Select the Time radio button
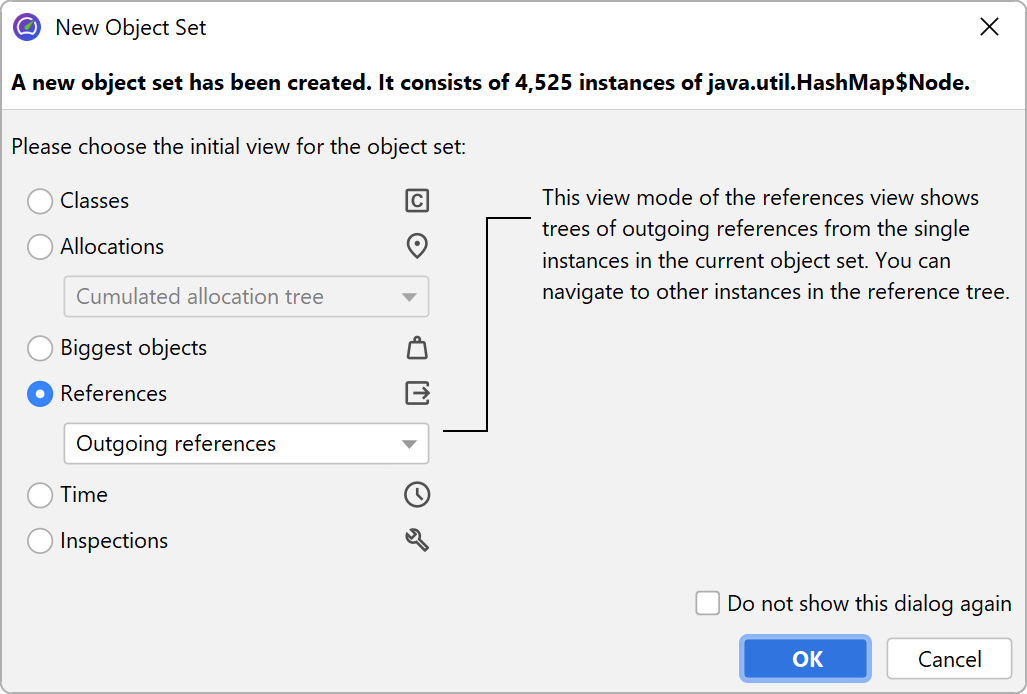 [40, 495]
